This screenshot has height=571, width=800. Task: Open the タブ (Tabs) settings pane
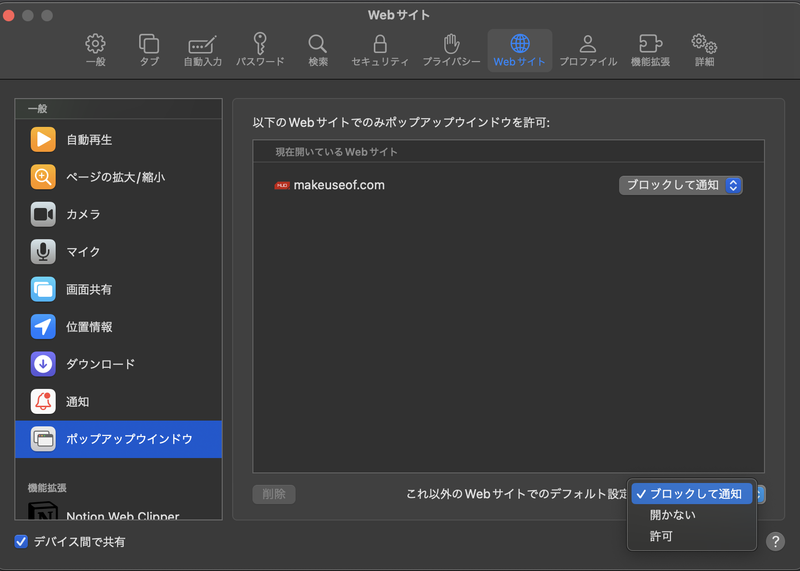[149, 51]
